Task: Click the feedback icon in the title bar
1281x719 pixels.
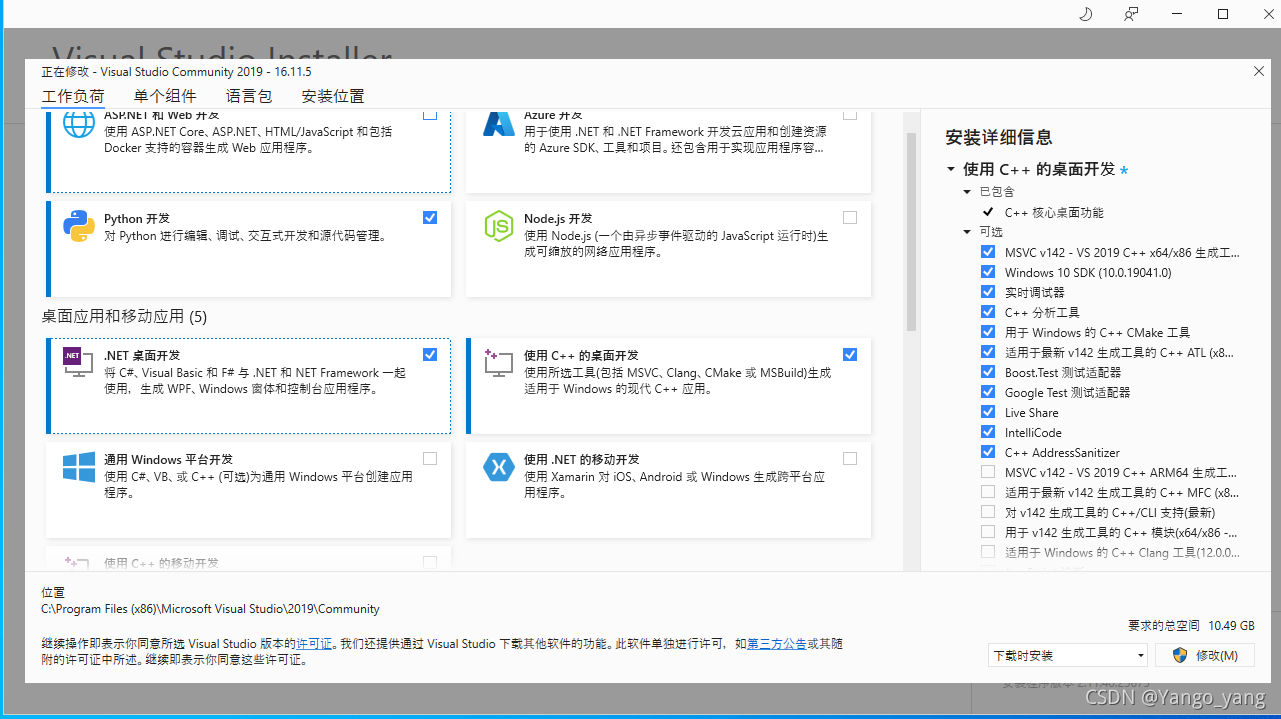Action: coord(1131,14)
